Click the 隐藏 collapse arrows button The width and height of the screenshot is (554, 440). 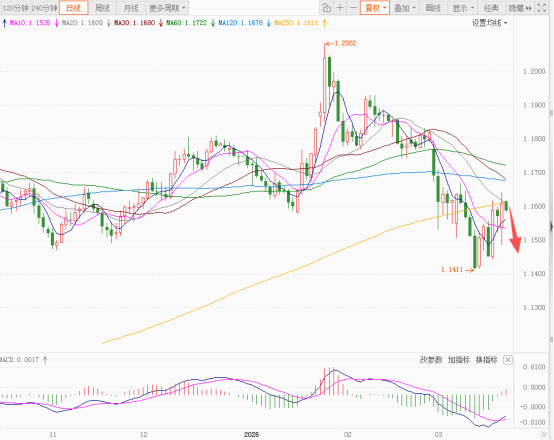click(520, 8)
